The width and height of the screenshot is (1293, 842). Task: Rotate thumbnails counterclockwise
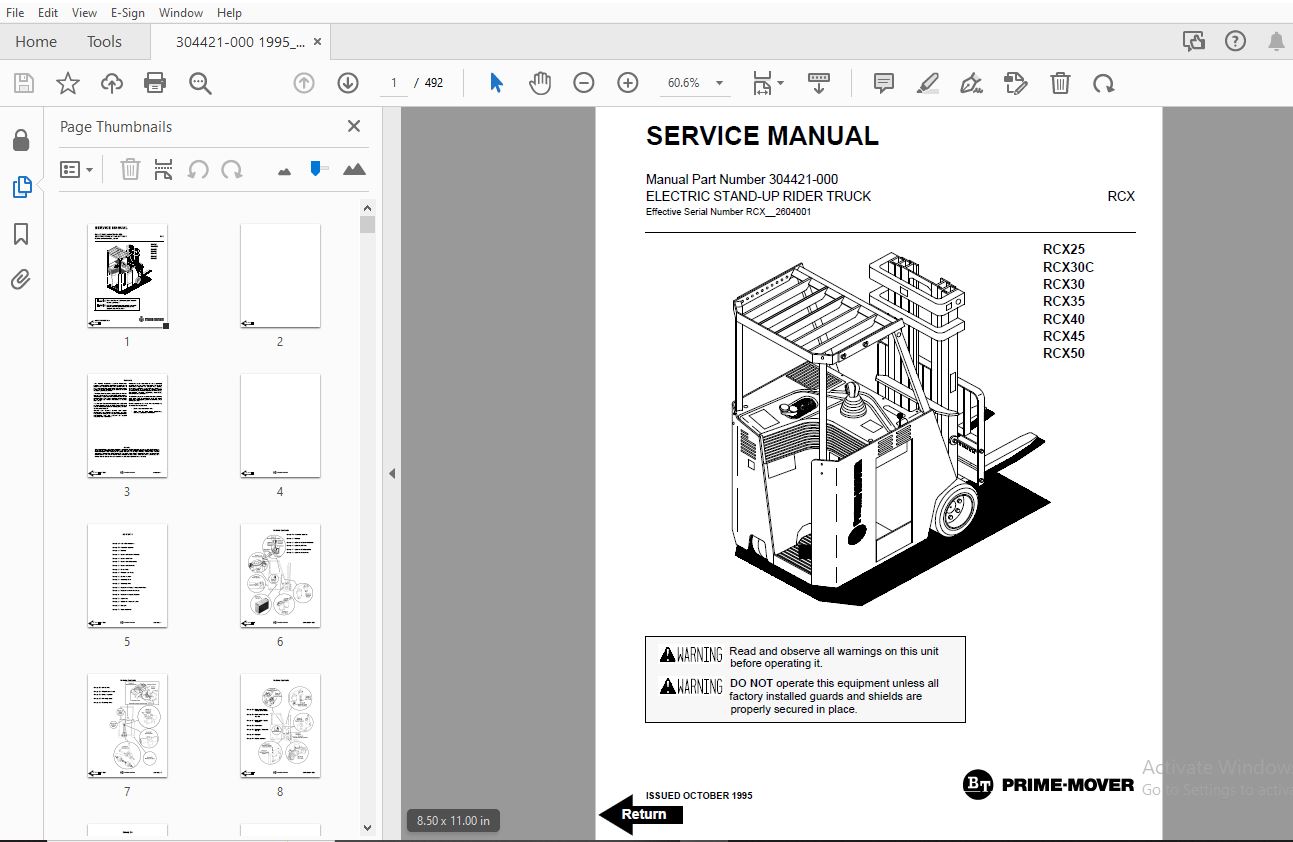coord(198,169)
